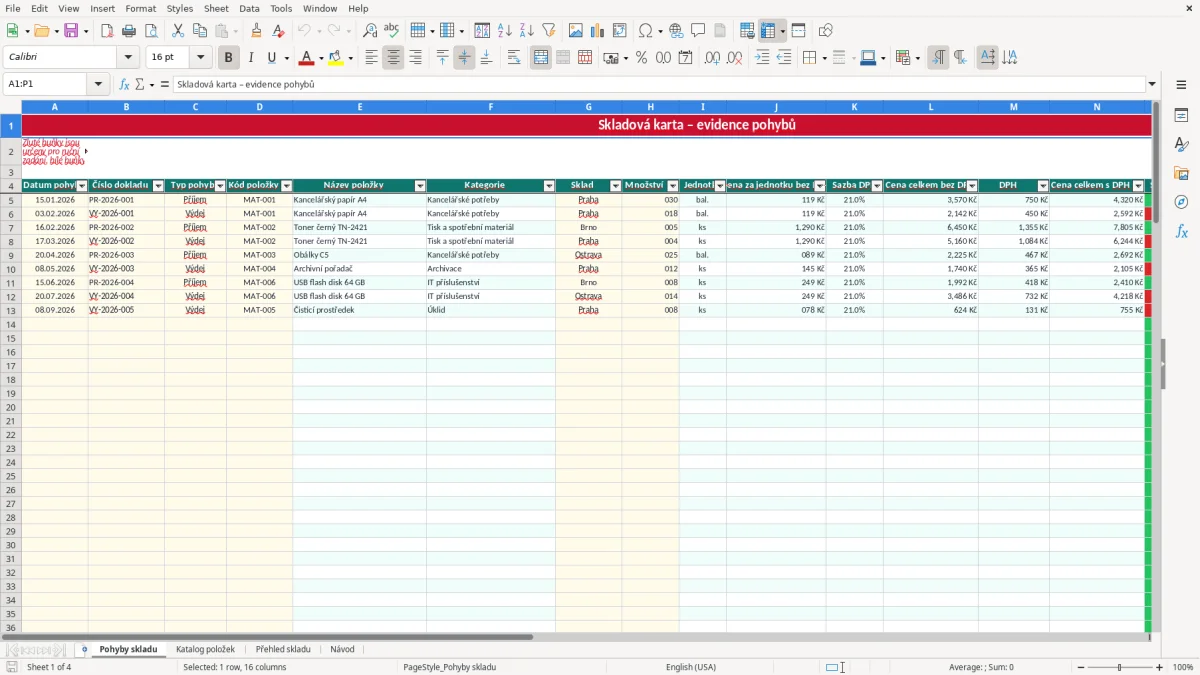
Task: Run the spelling check
Action: pos(392,31)
